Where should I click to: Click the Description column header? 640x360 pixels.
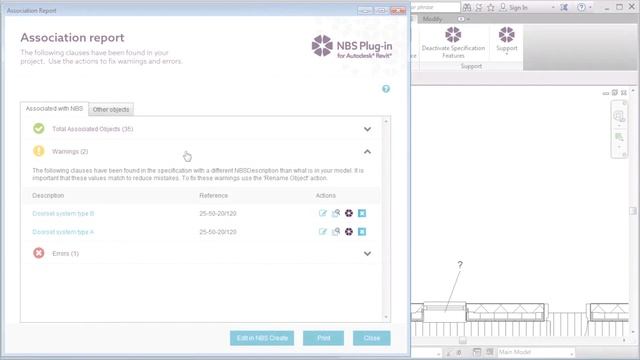click(48, 196)
